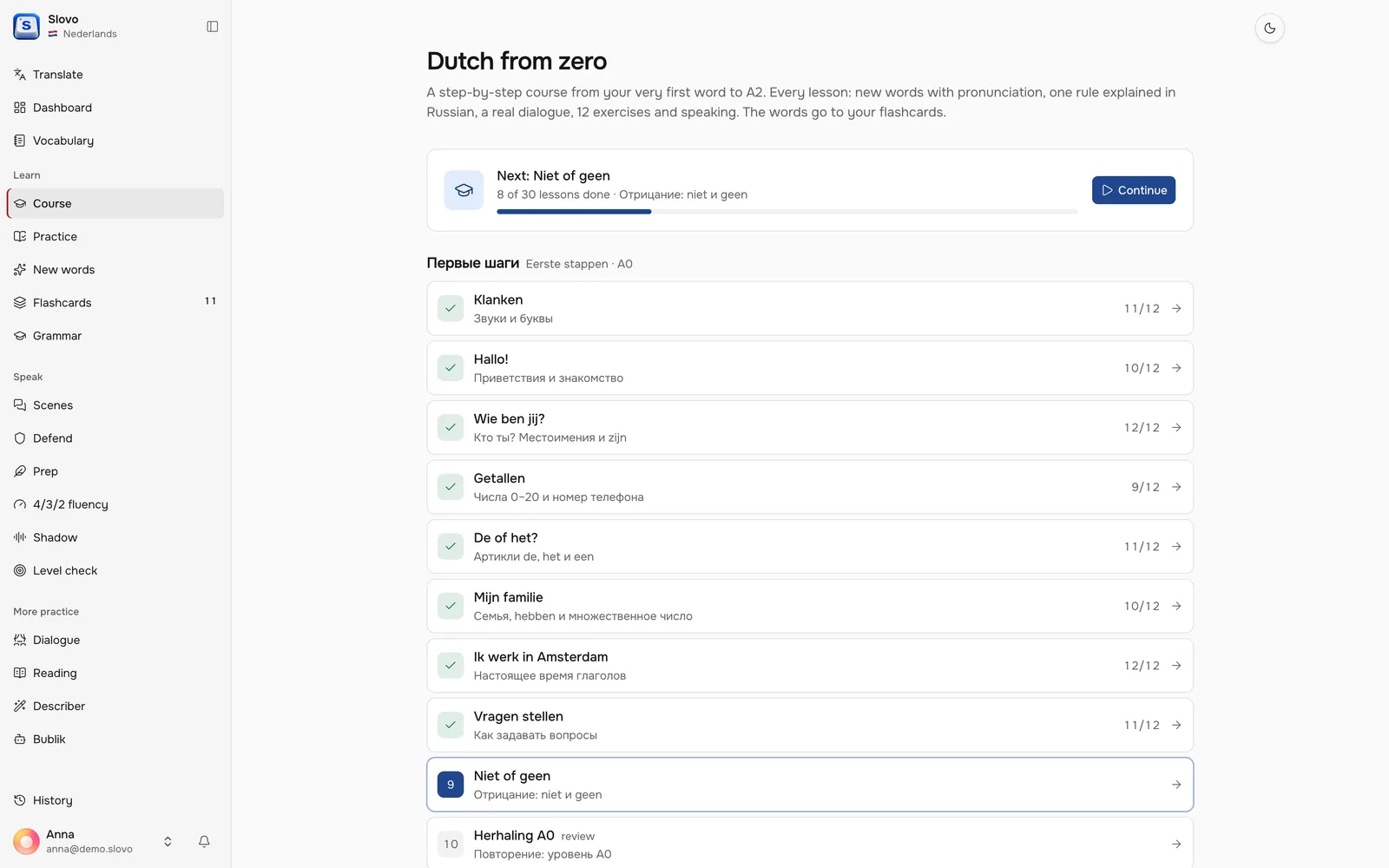1389x868 pixels.
Task: Click the Grammar cap icon
Action: click(x=20, y=335)
